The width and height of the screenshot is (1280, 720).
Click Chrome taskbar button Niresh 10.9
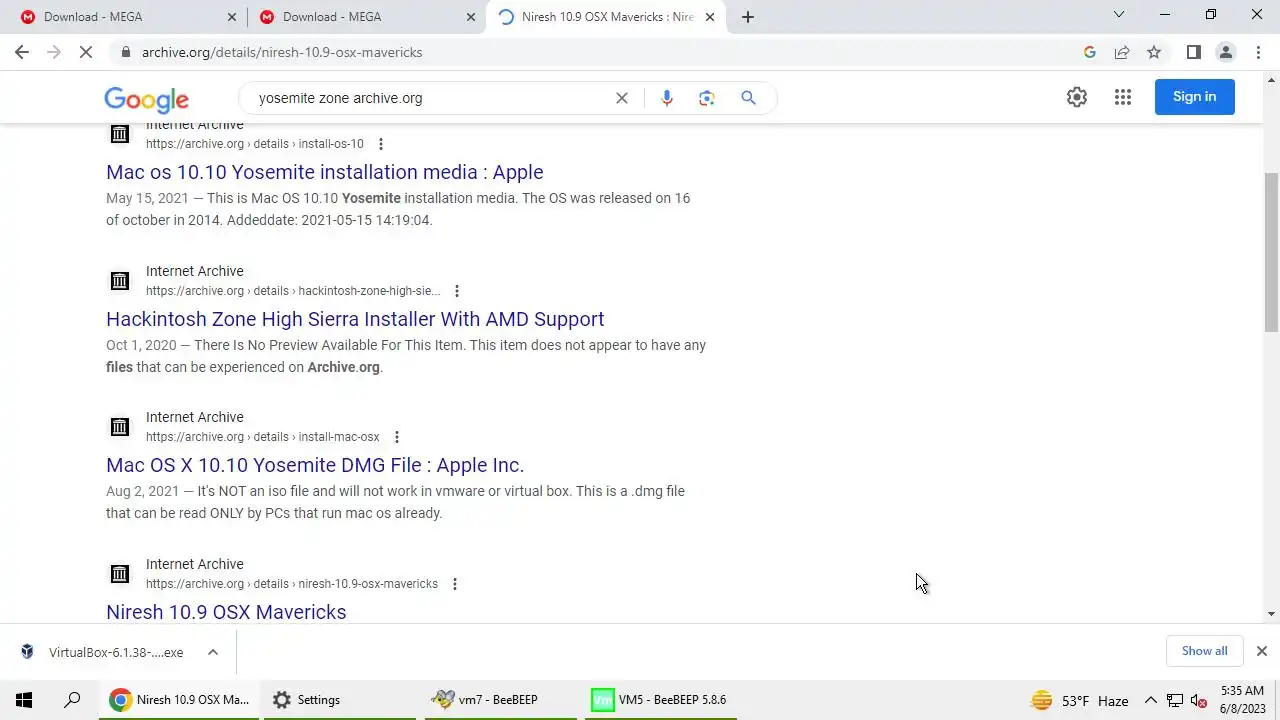(180, 700)
